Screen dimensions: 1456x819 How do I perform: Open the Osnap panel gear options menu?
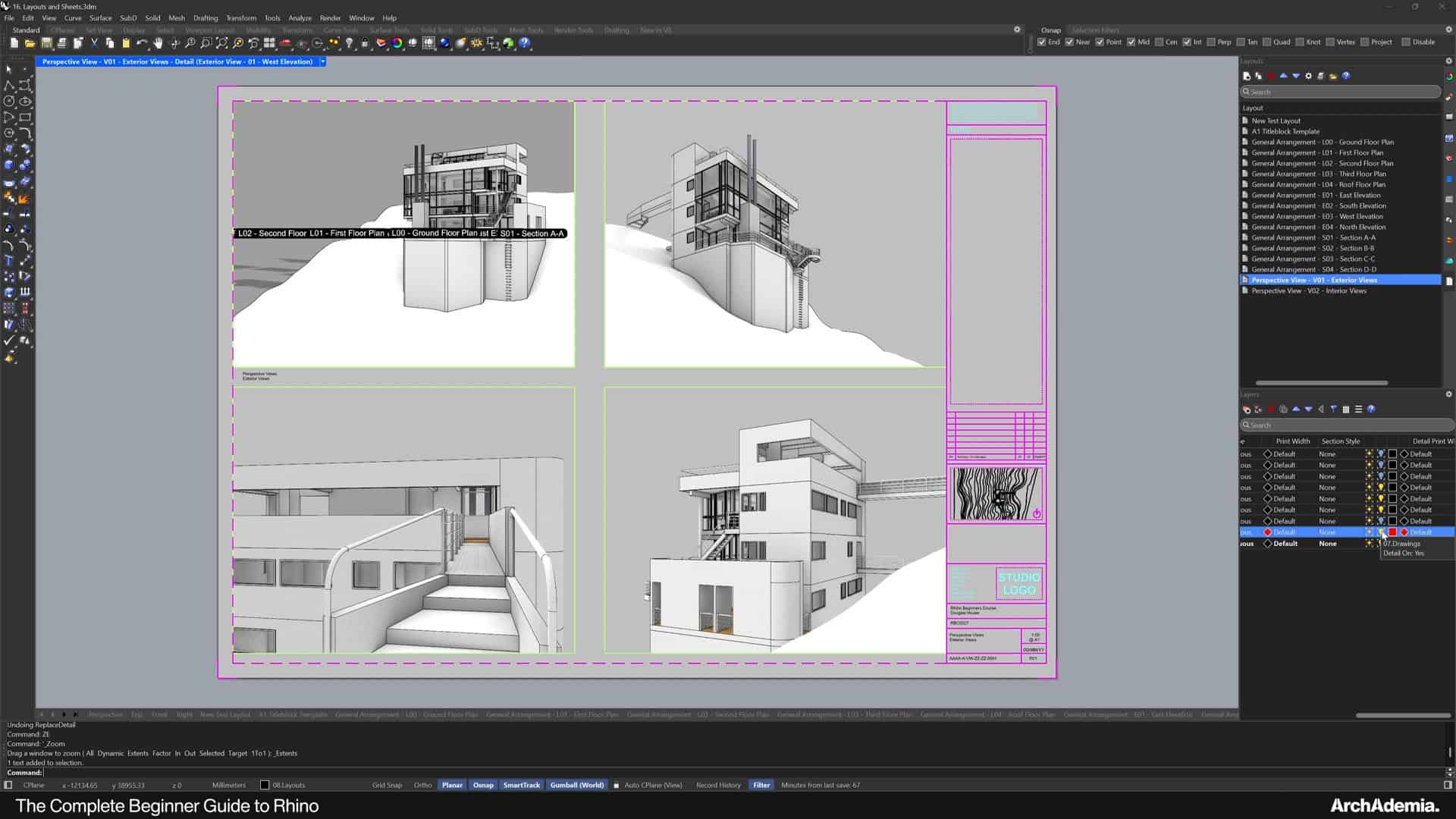tap(1448, 30)
